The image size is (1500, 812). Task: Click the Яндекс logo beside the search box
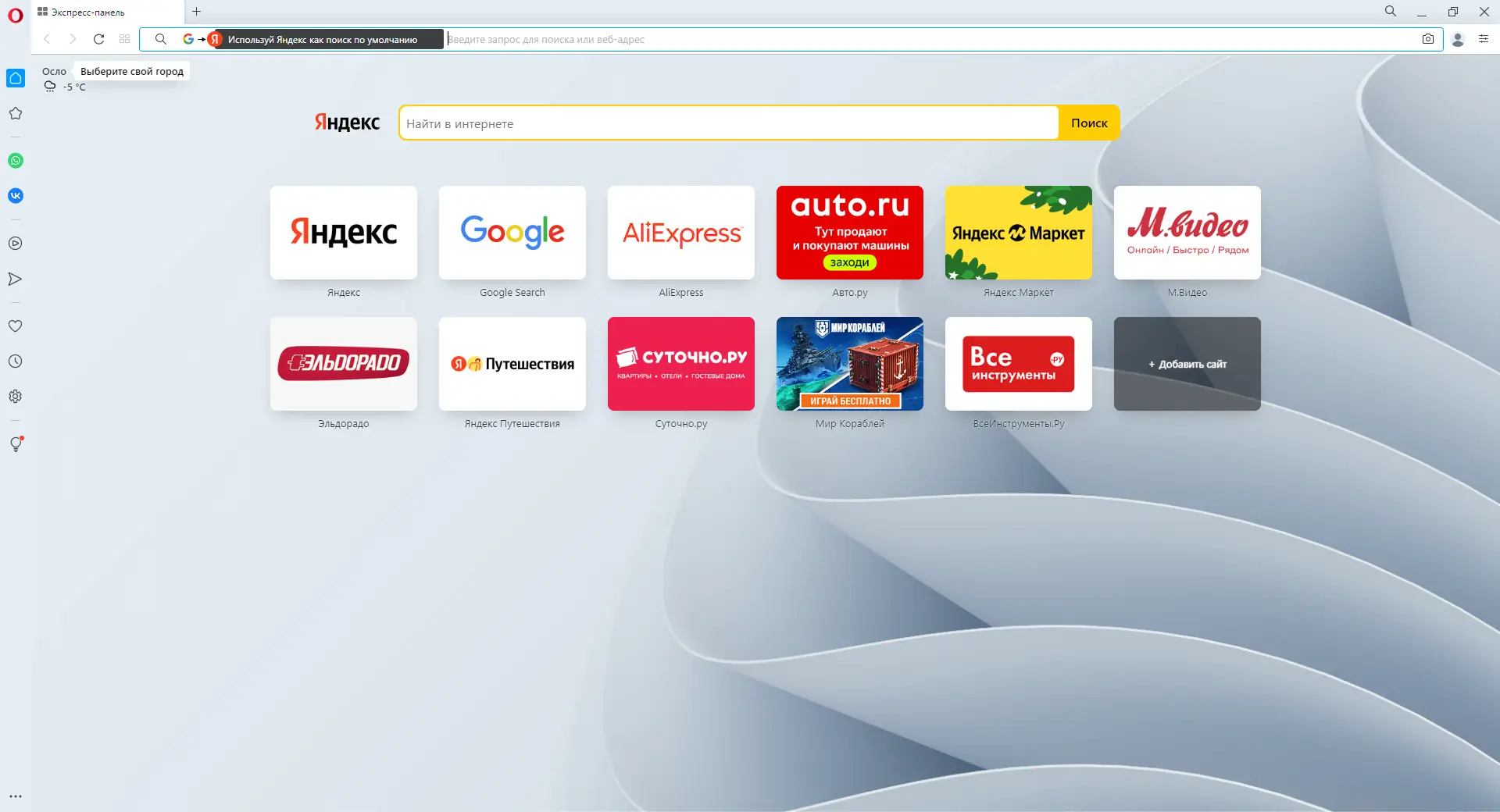click(x=347, y=123)
